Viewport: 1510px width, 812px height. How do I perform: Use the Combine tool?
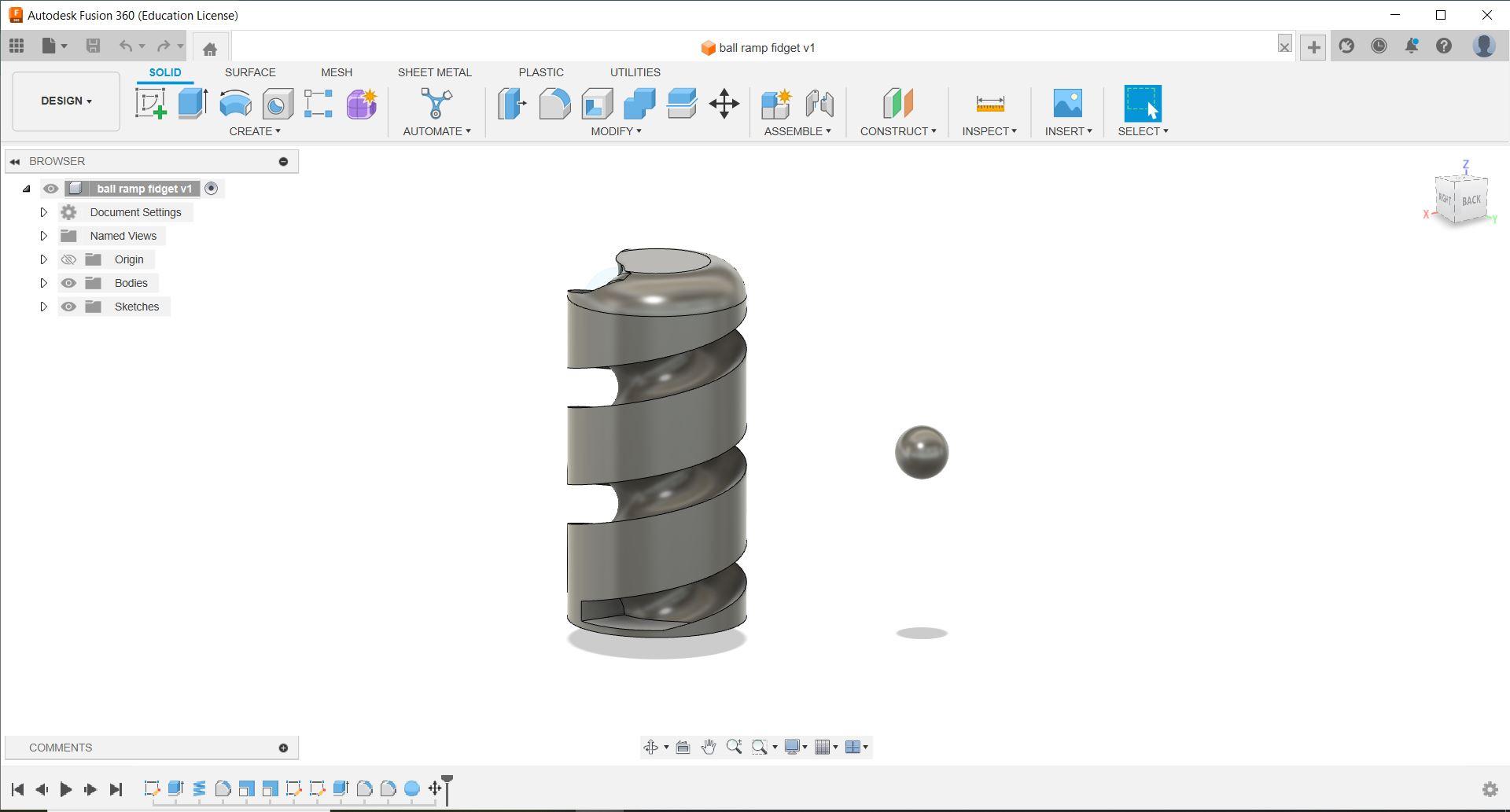click(639, 104)
